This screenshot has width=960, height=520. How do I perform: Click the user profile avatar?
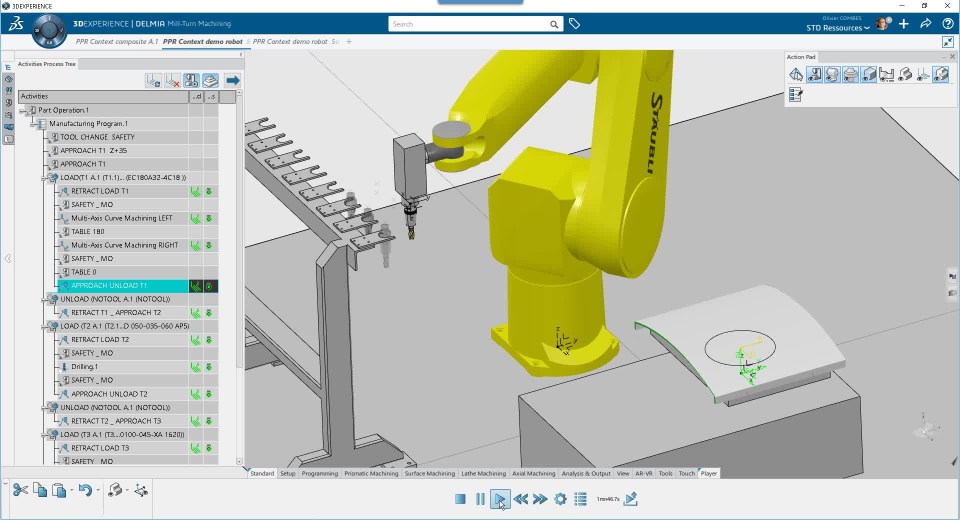882,24
